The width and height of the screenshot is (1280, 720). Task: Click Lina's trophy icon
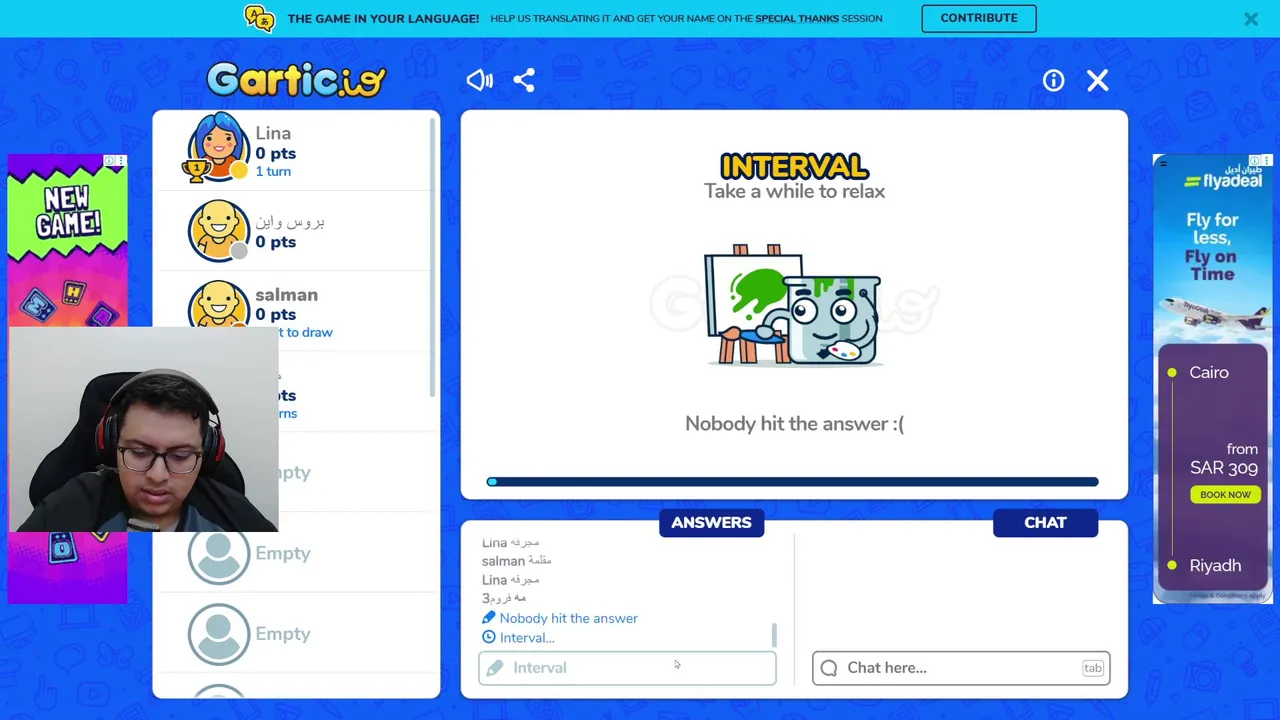[x=195, y=171]
